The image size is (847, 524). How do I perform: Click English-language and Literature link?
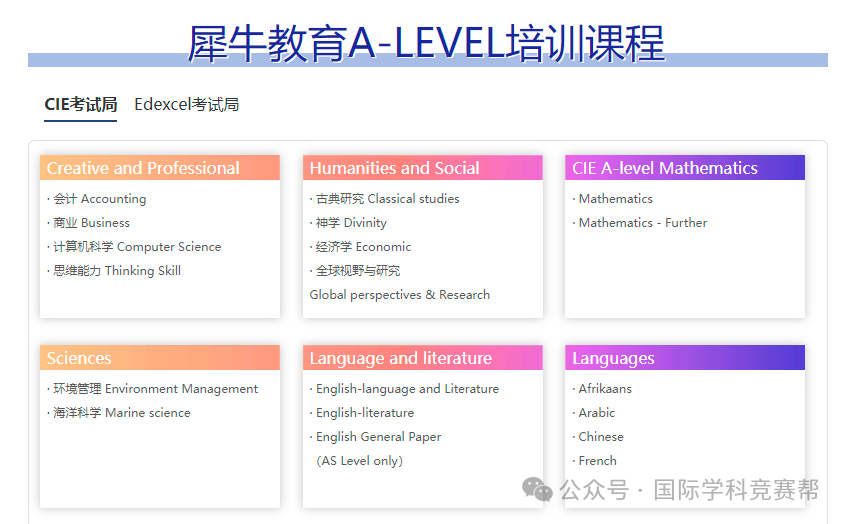407,389
